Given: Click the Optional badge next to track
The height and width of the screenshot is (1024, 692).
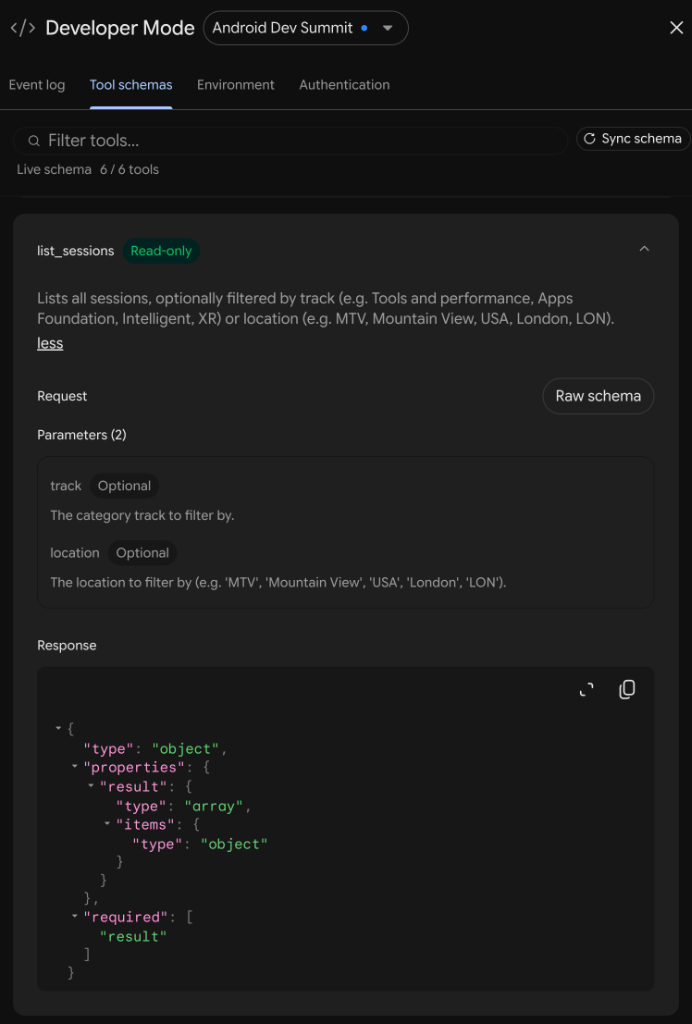Looking at the screenshot, I should [x=124, y=486].
